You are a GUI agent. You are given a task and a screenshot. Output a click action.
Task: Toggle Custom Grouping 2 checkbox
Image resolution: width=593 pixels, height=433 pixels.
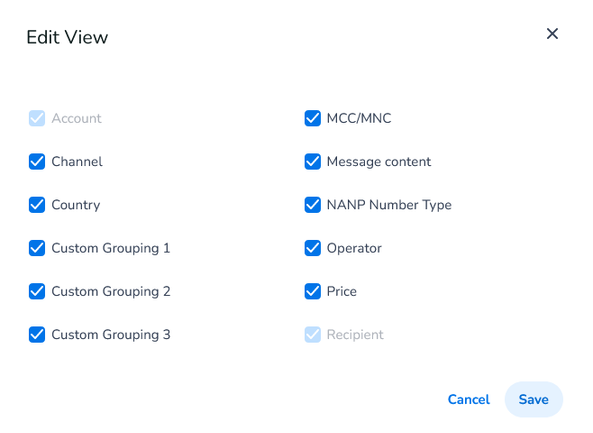coord(37,291)
